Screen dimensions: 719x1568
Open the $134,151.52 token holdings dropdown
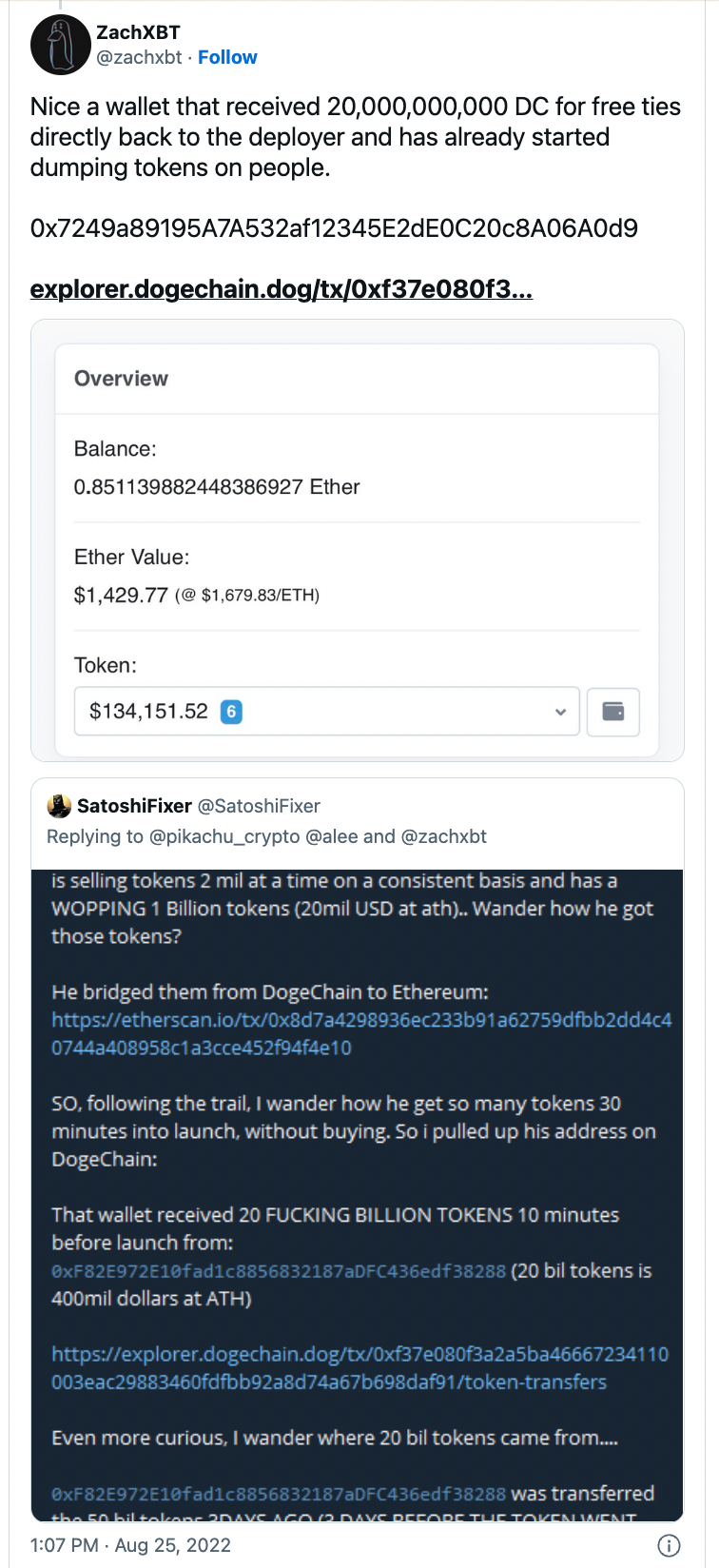pyautogui.click(x=327, y=712)
